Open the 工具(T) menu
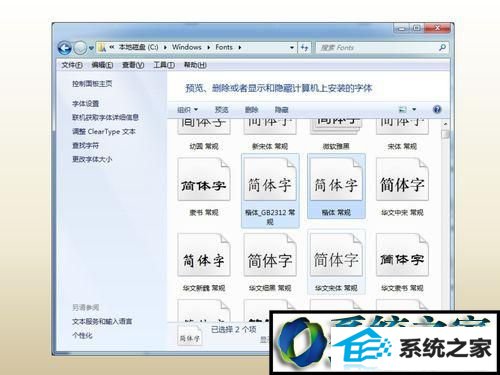 164,65
